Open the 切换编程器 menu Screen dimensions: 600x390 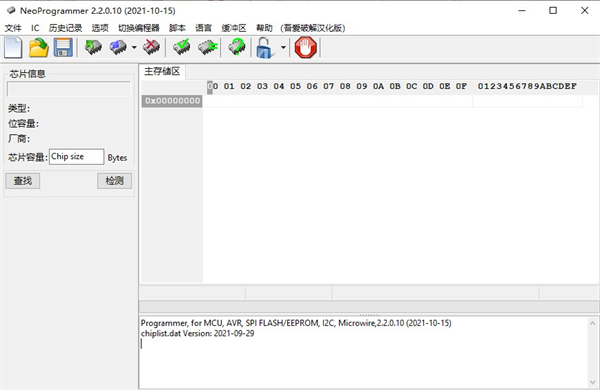(x=139, y=28)
